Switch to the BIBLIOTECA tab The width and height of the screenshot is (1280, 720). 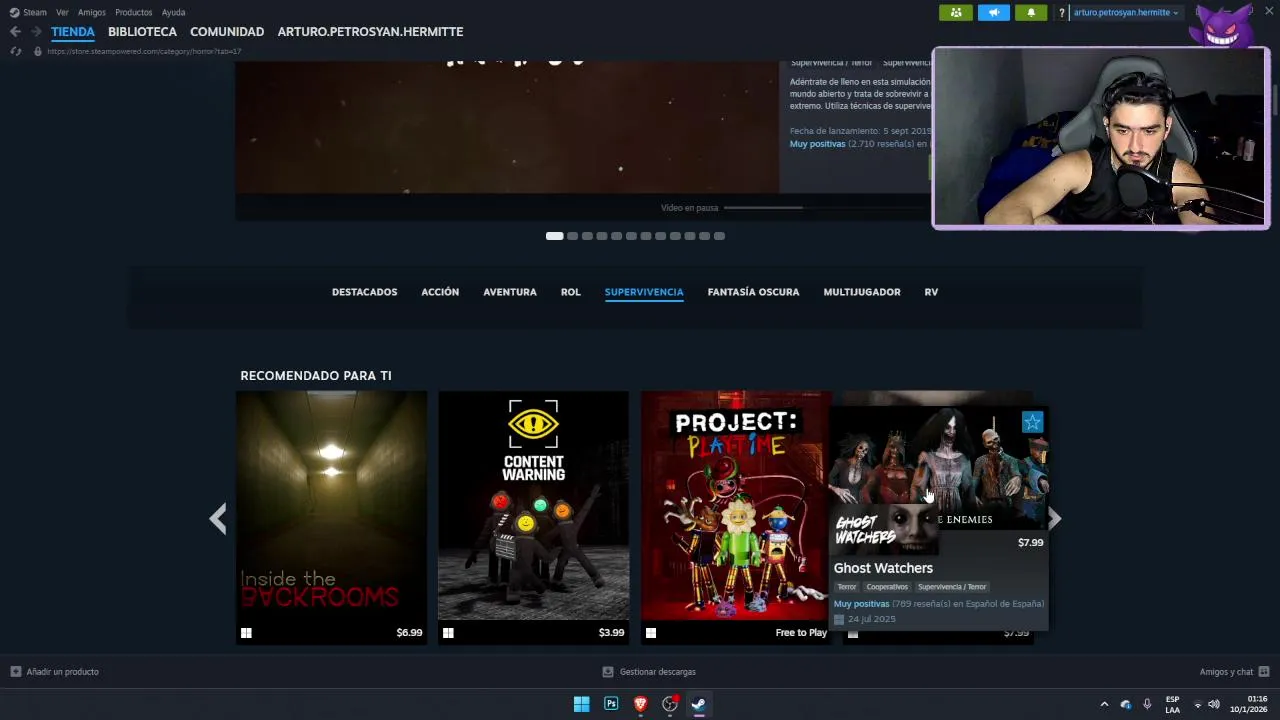(142, 32)
